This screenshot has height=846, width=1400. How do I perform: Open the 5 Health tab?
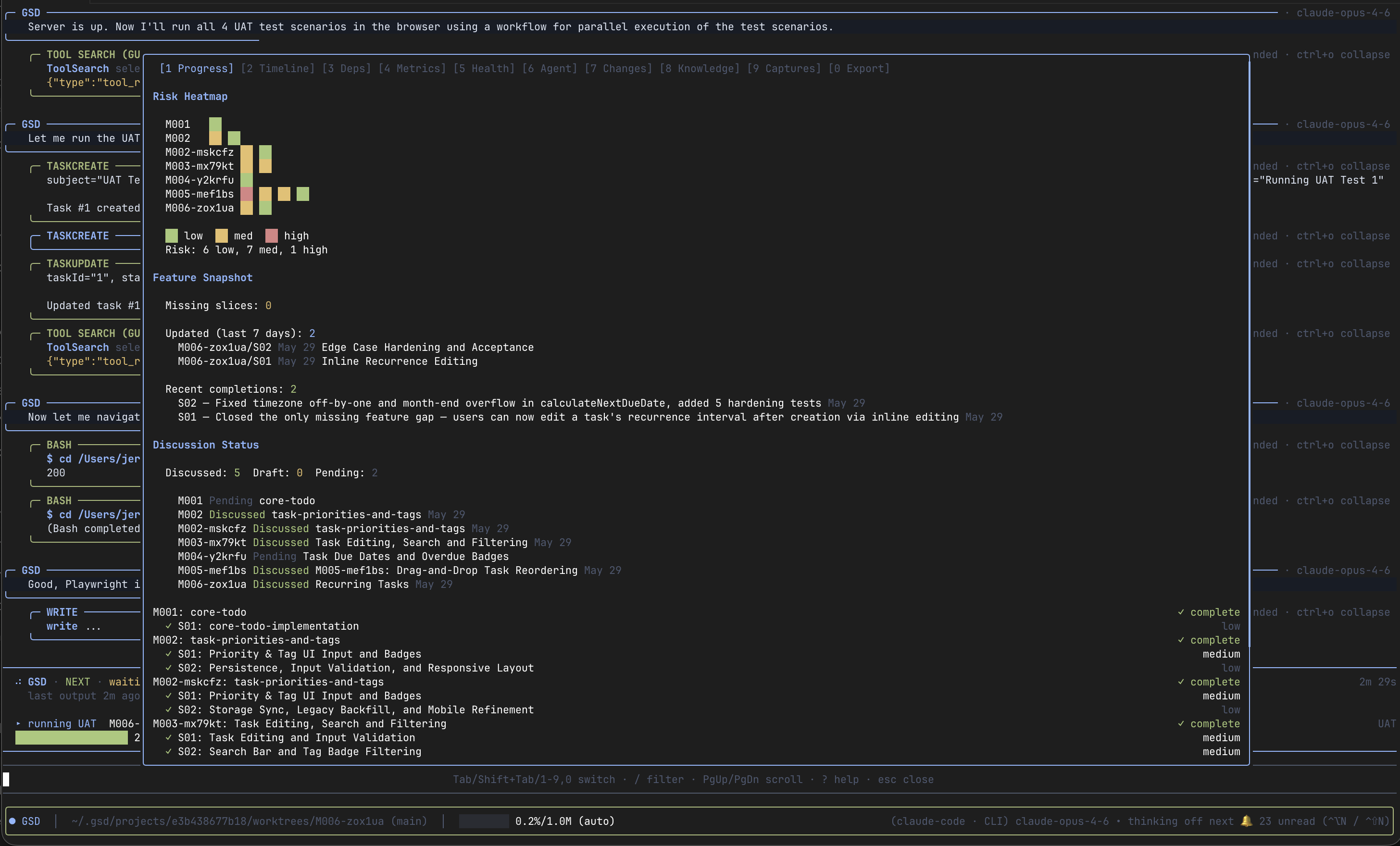[x=484, y=68]
